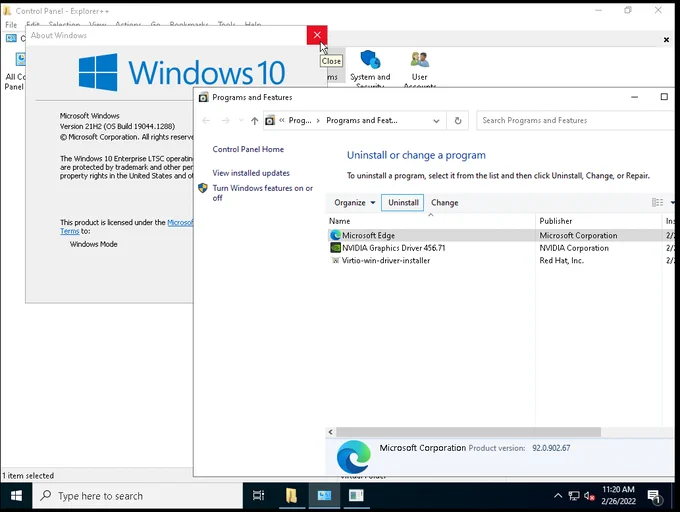Focus the Search Programs and Features box
Viewport: 680px width, 512px height.
(x=575, y=121)
